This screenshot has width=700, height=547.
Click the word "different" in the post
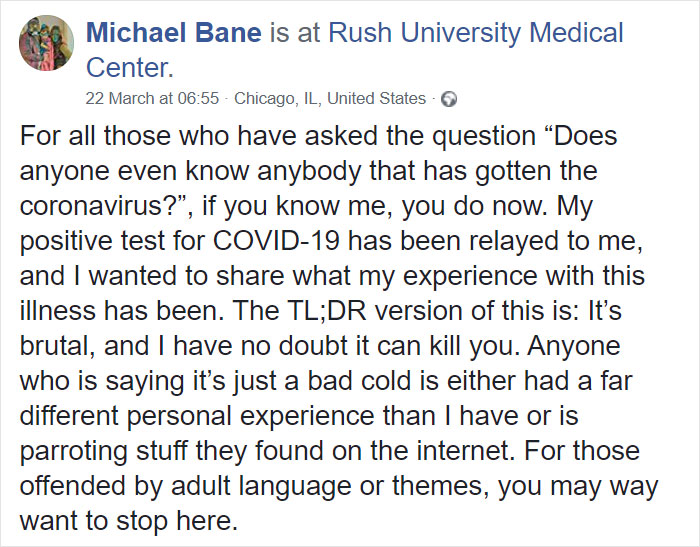69,415
